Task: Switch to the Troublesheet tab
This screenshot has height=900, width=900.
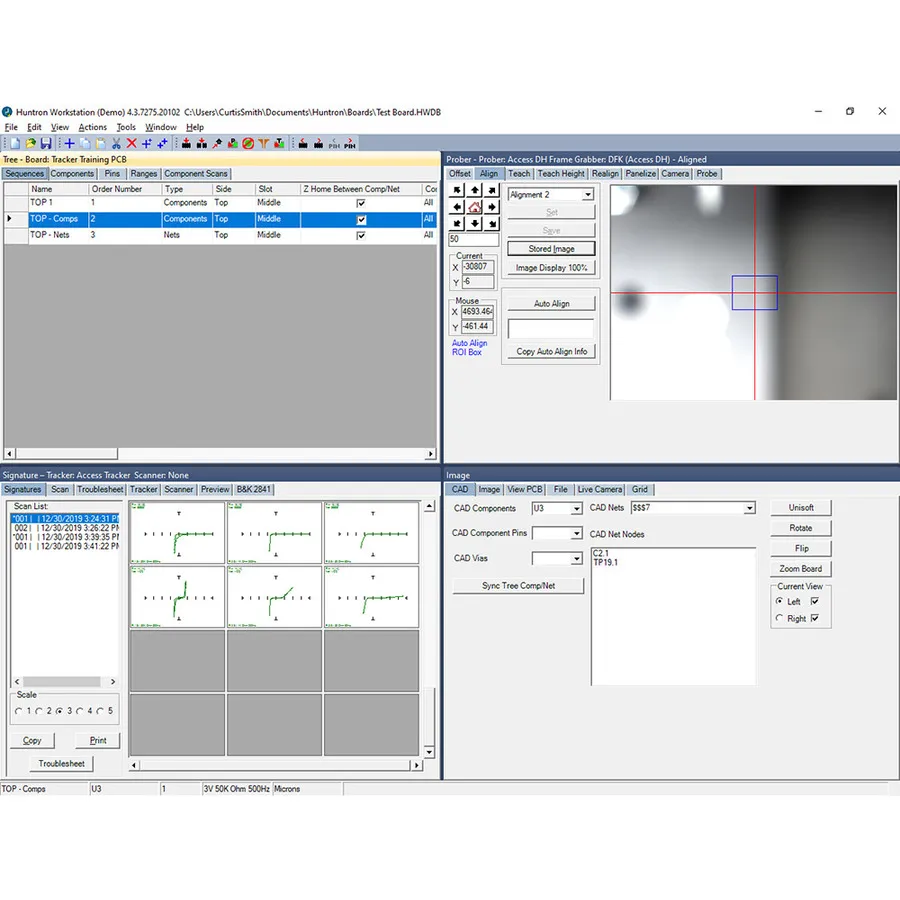Action: [x=100, y=490]
